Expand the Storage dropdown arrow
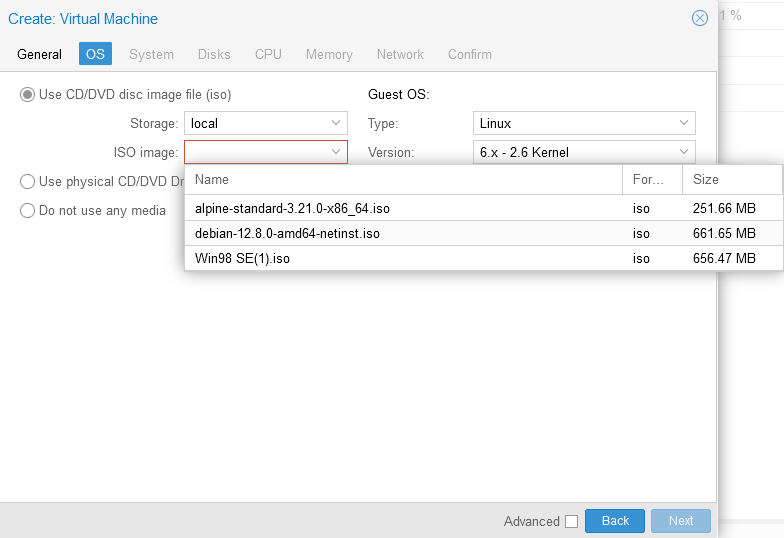The image size is (784, 538). [x=336, y=123]
